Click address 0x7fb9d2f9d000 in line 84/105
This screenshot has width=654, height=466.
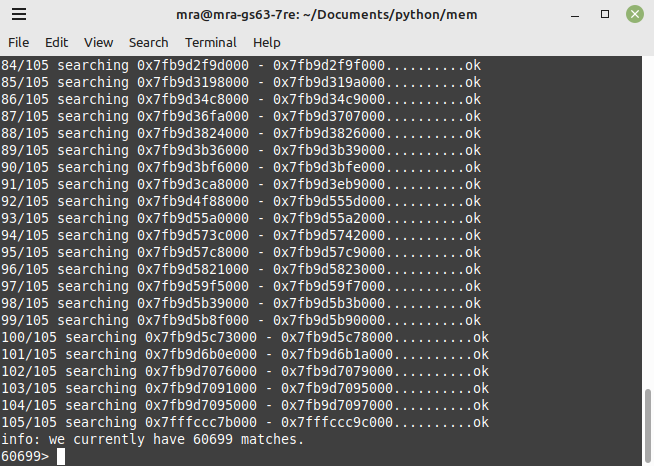click(193, 65)
